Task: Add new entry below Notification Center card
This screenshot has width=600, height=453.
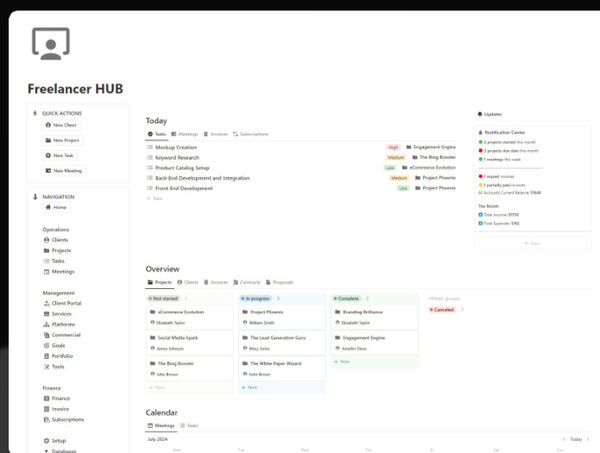Action: coord(533,243)
